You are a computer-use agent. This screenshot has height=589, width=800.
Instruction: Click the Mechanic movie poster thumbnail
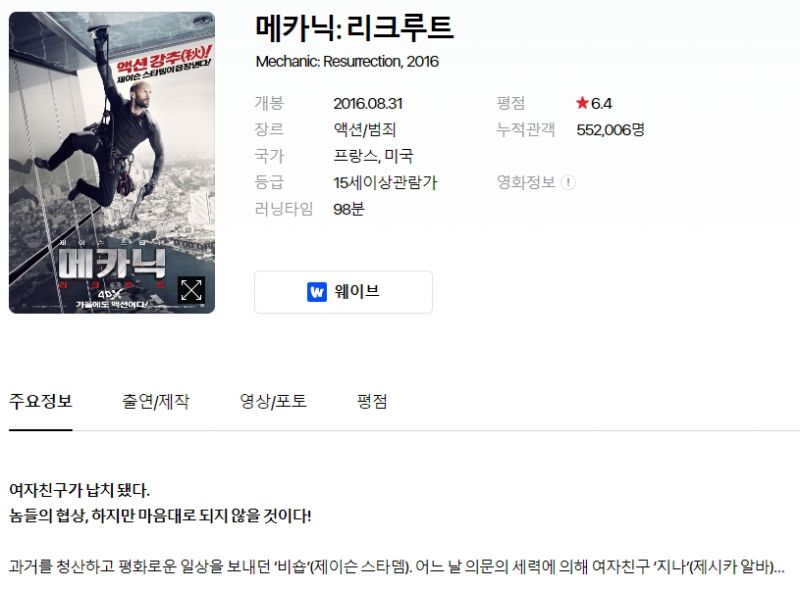coord(112,162)
